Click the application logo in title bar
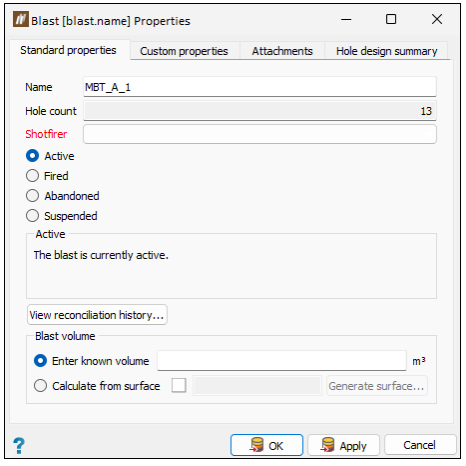 pyautogui.click(x=21, y=19)
